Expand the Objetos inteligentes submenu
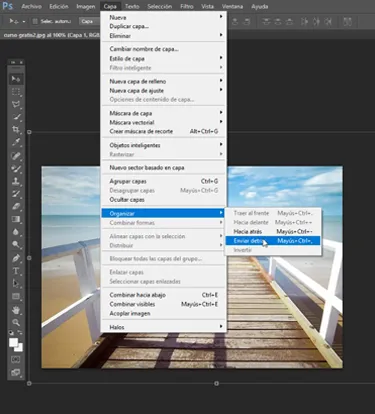 coord(163,145)
